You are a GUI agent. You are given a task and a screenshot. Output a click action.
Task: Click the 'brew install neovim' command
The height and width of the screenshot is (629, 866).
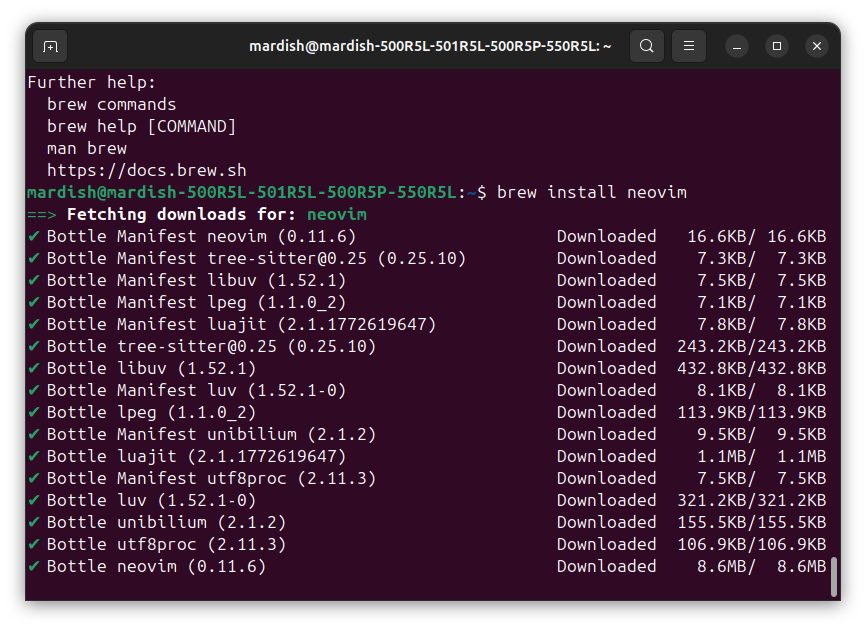592,193
